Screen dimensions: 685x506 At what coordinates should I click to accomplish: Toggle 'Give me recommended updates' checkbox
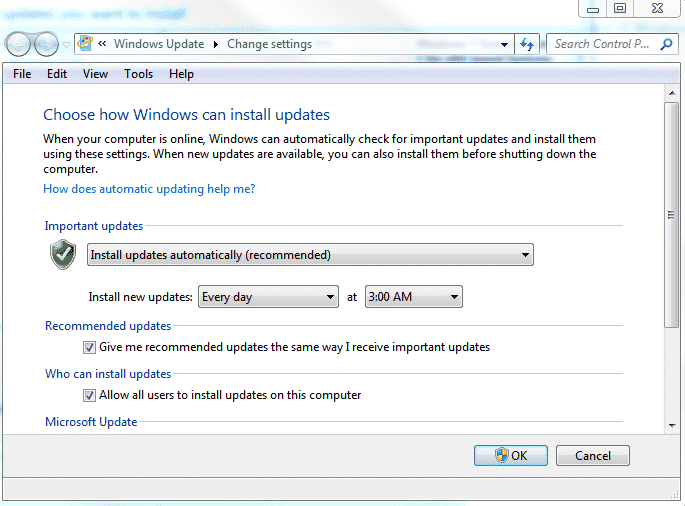89,347
